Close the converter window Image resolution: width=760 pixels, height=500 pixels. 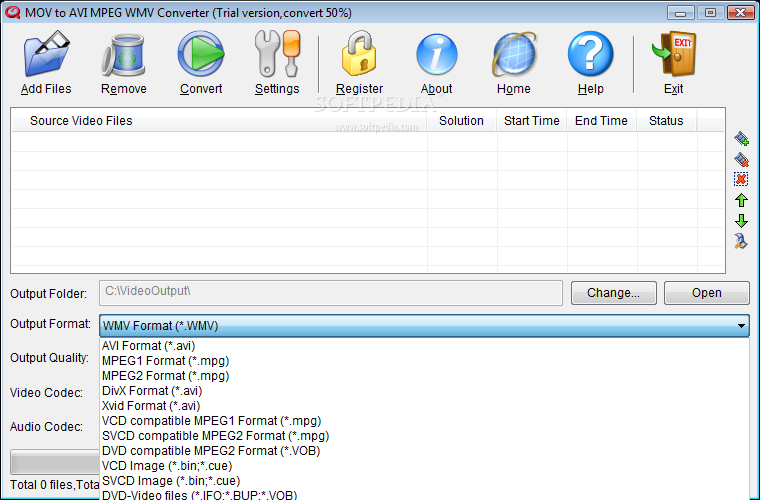coord(741,13)
